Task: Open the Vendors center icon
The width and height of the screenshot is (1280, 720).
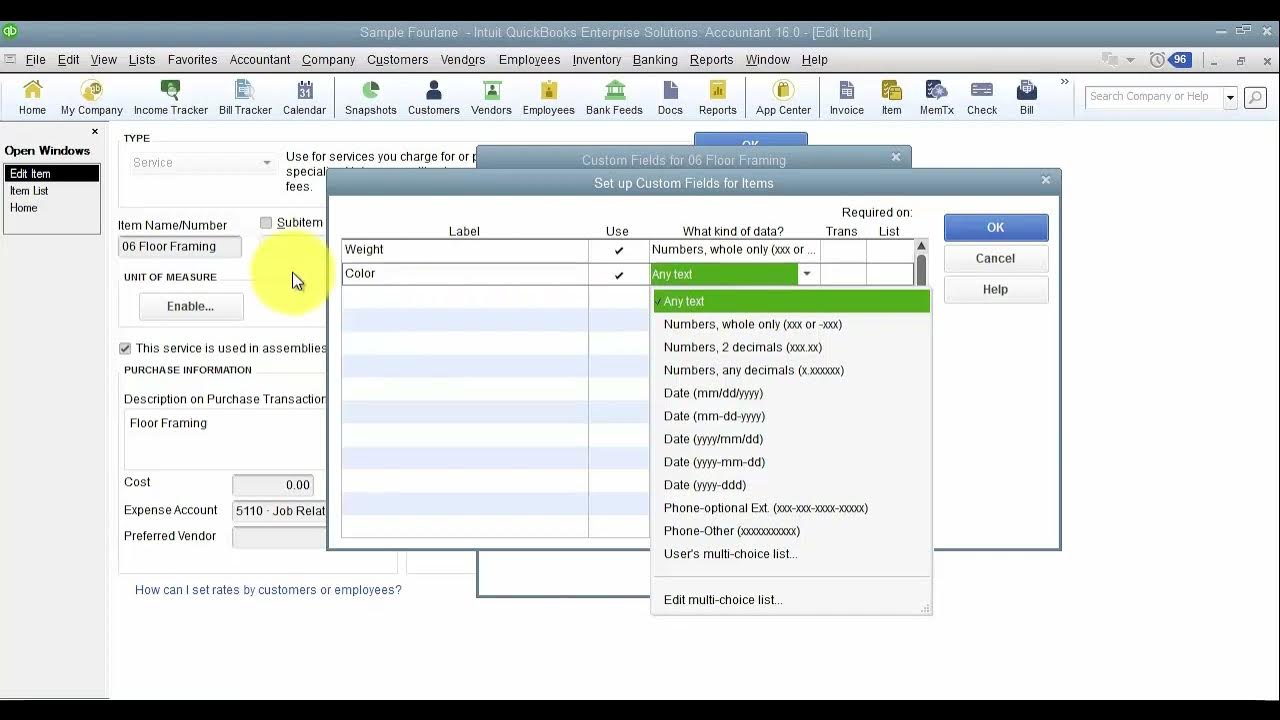Action: tap(491, 98)
